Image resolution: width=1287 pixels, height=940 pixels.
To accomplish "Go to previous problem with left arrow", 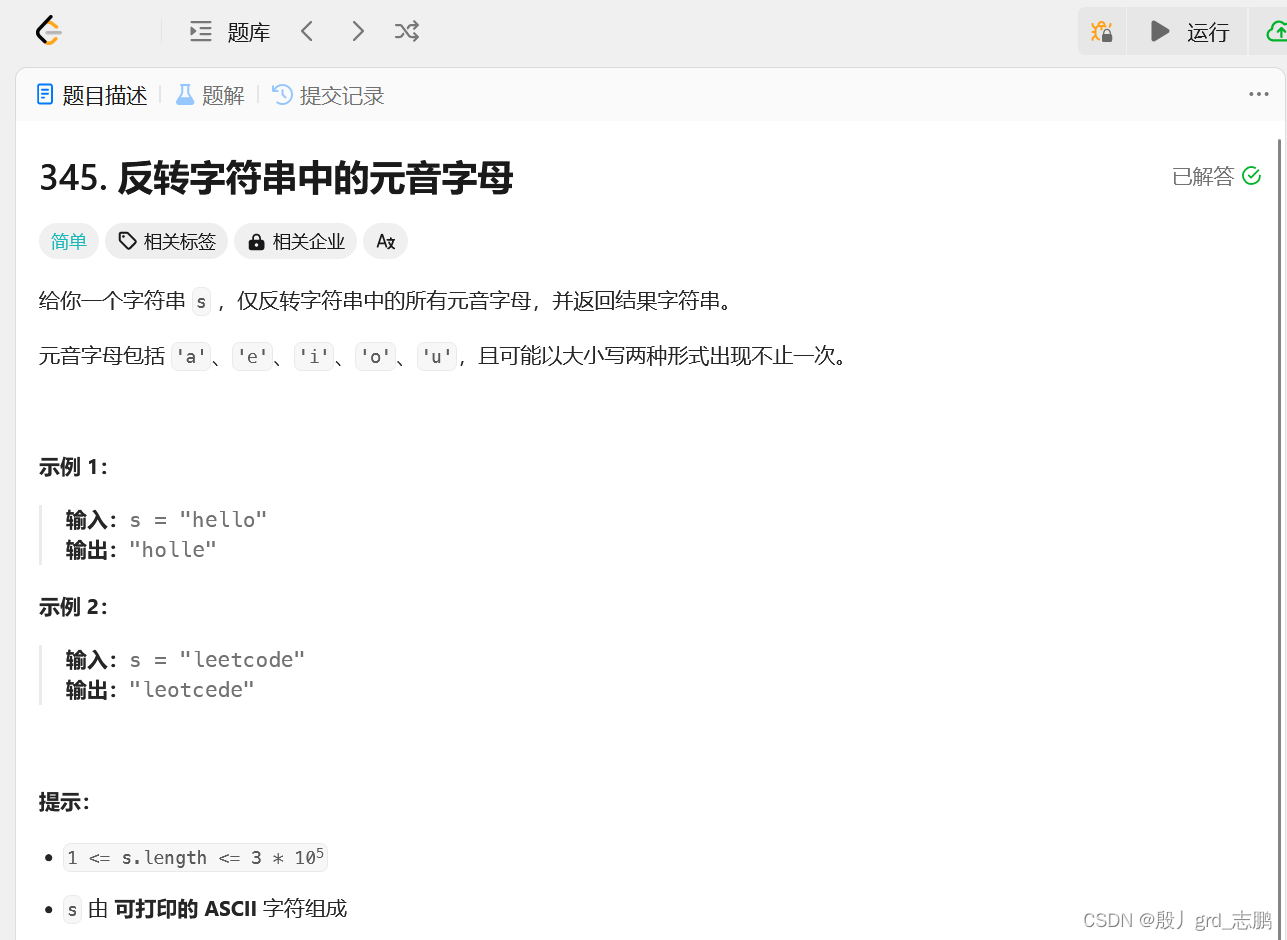I will point(307,31).
